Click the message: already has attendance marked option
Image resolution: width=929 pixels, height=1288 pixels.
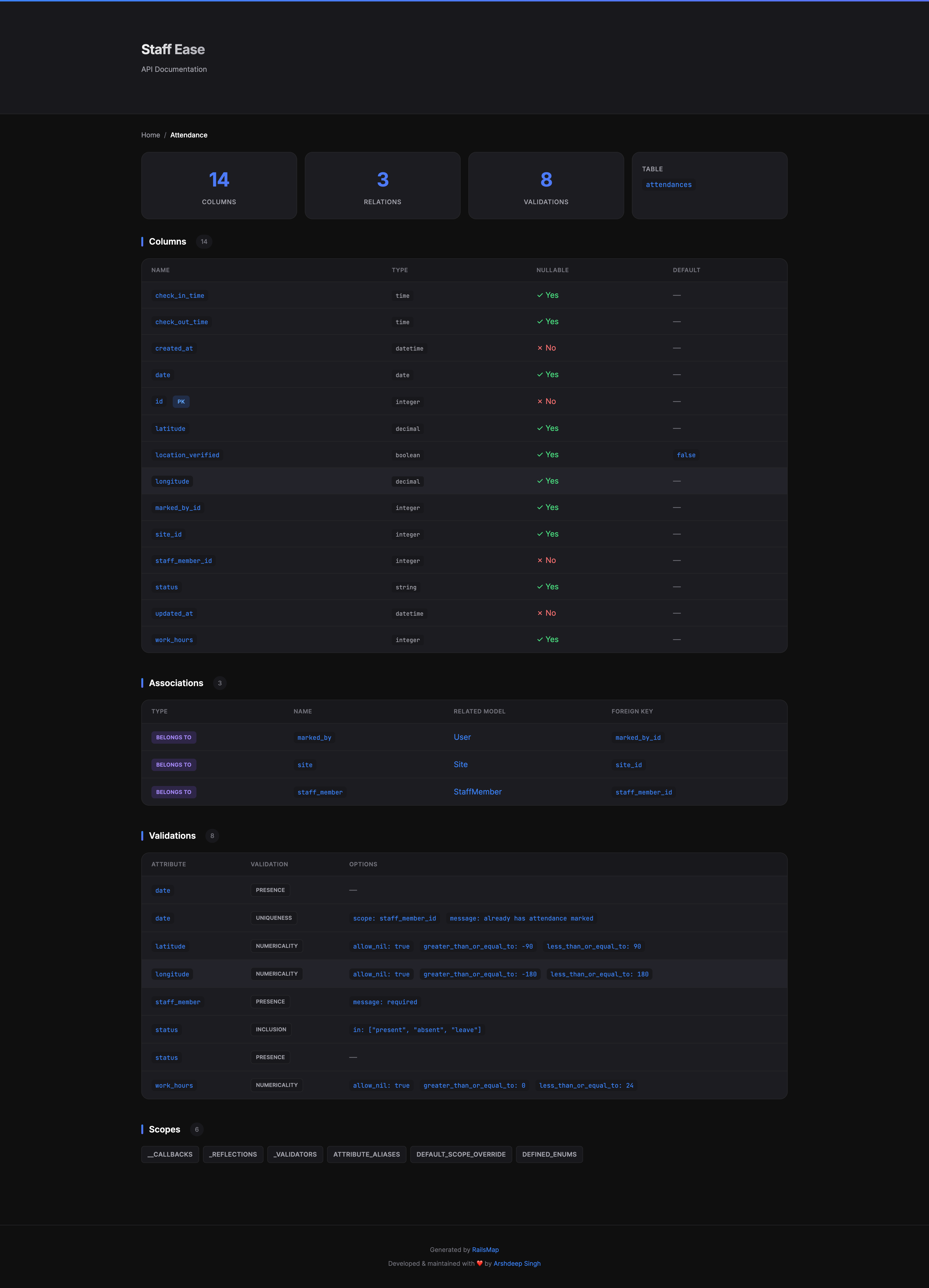pyautogui.click(x=521, y=918)
